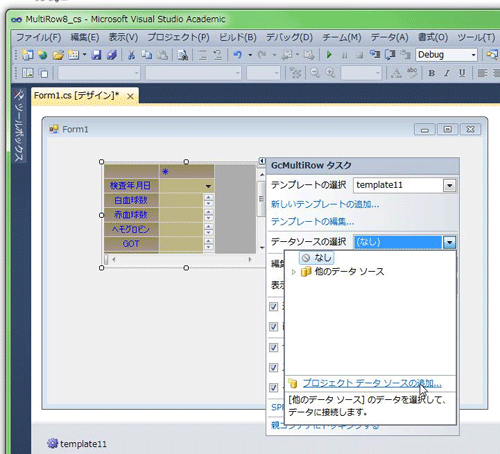
Task: Click the Find in Files icon
Action: click(x=183, y=55)
